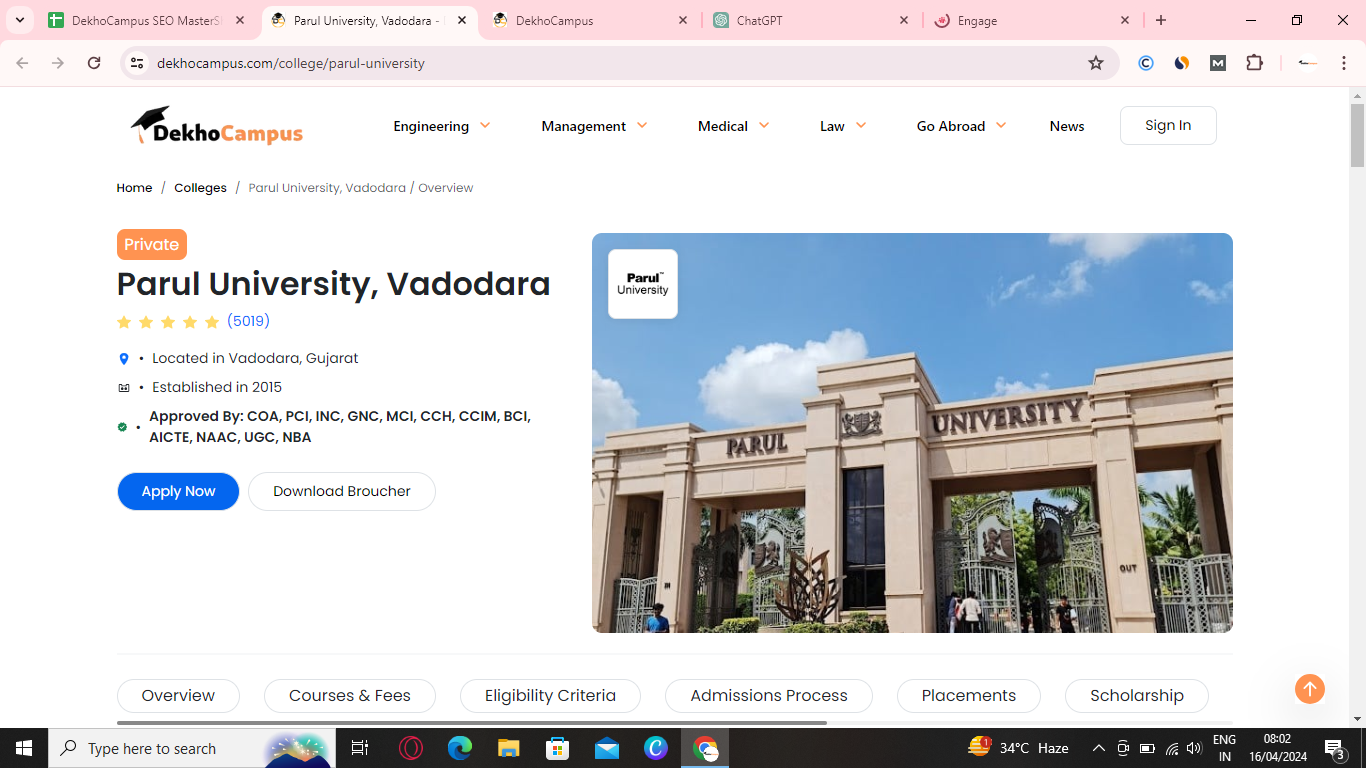
Task: Open Colleges in the breadcrumb
Action: click(x=200, y=188)
